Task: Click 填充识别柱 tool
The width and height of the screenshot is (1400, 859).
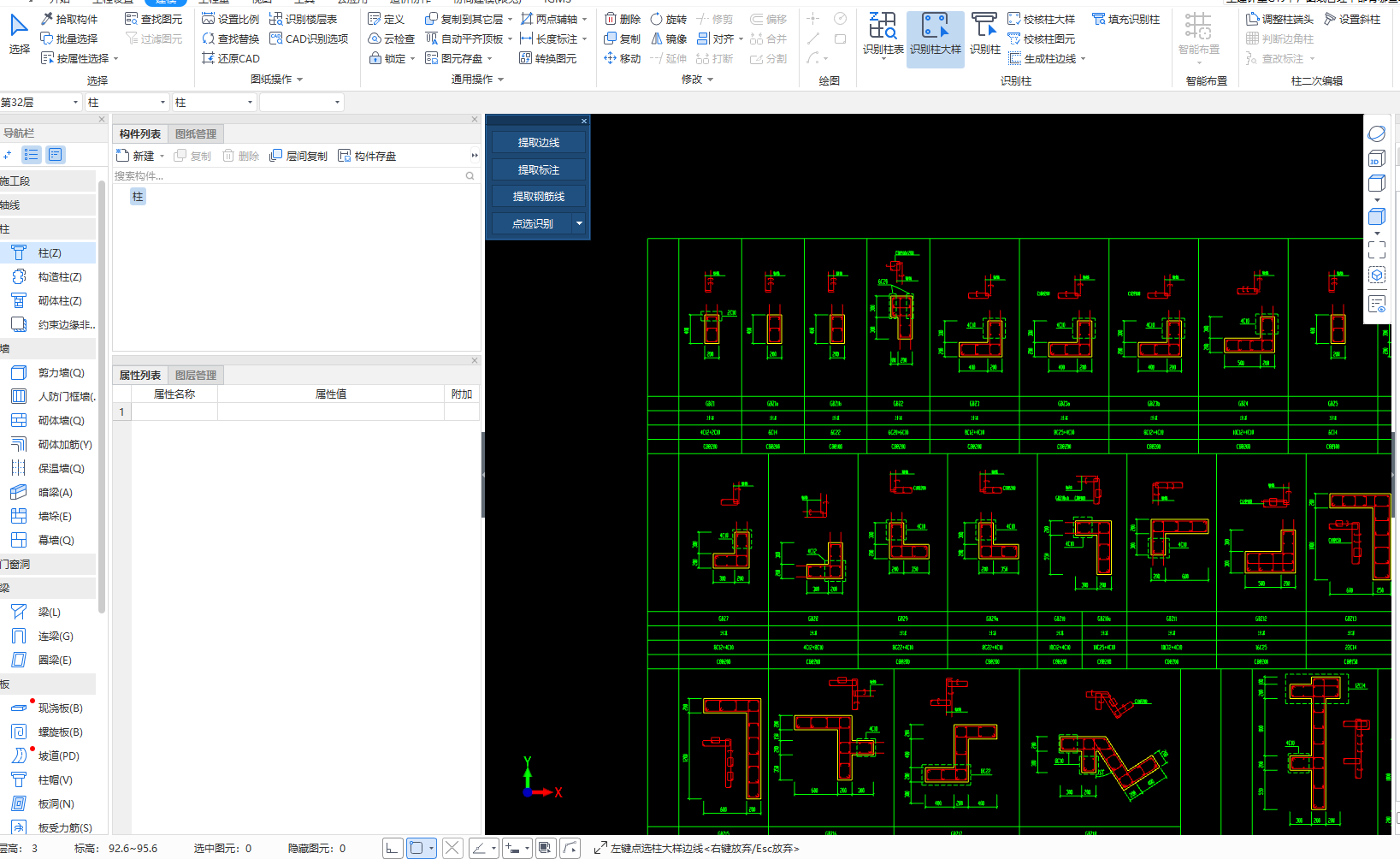Action: click(x=1126, y=19)
